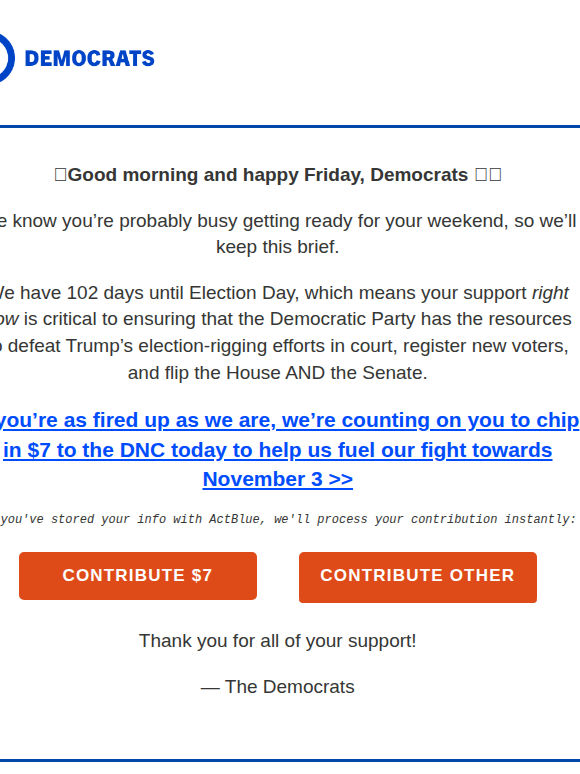
Task: Click 'Thank you for all of your support!'
Action: tap(277, 641)
